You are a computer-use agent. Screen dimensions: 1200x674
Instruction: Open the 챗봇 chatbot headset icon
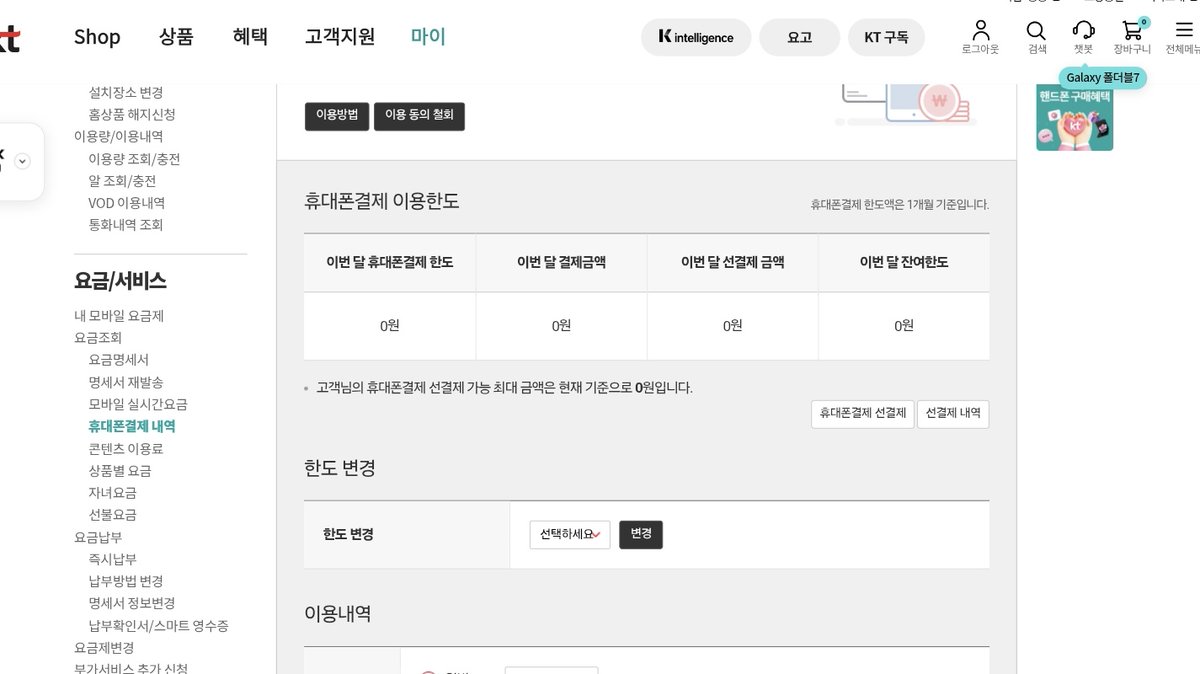[x=1083, y=32]
